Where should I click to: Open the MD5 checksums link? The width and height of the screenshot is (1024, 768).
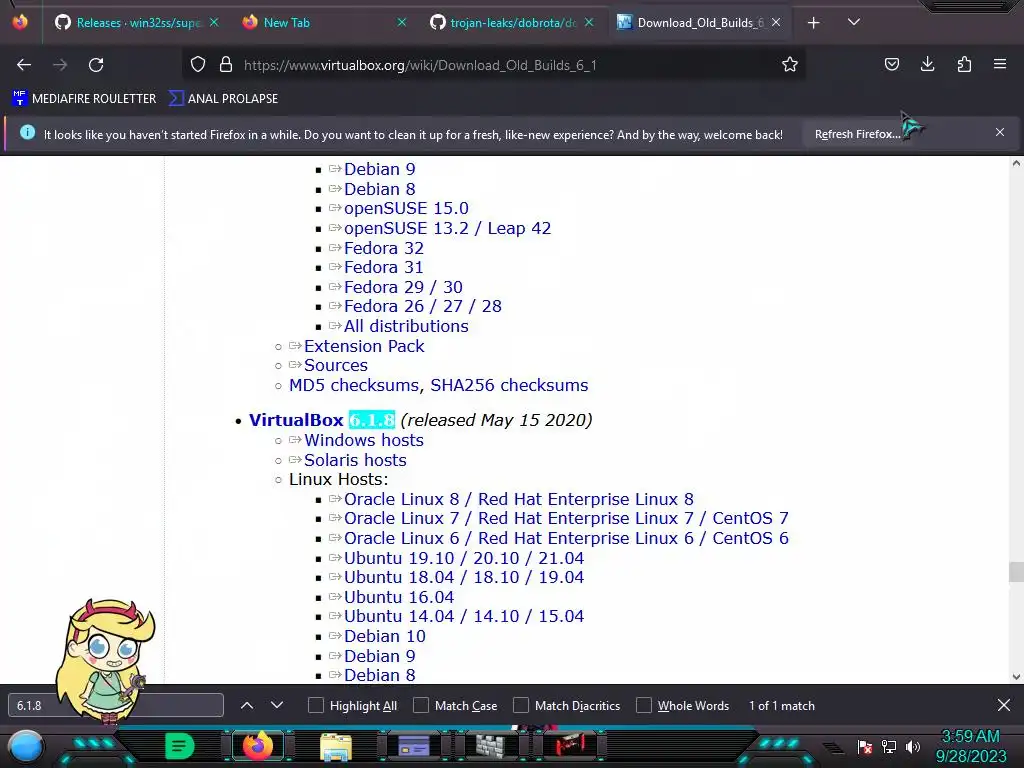click(x=353, y=385)
